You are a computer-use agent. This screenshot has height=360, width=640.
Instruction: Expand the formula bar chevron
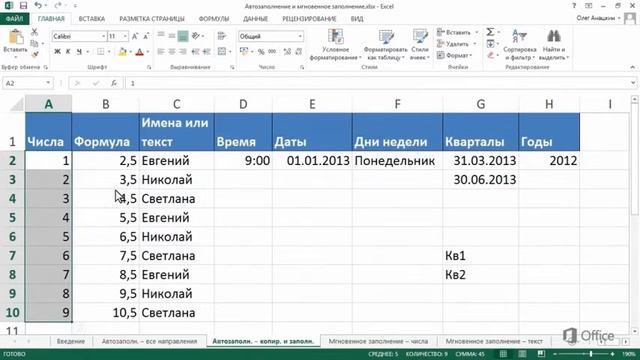[x=633, y=83]
